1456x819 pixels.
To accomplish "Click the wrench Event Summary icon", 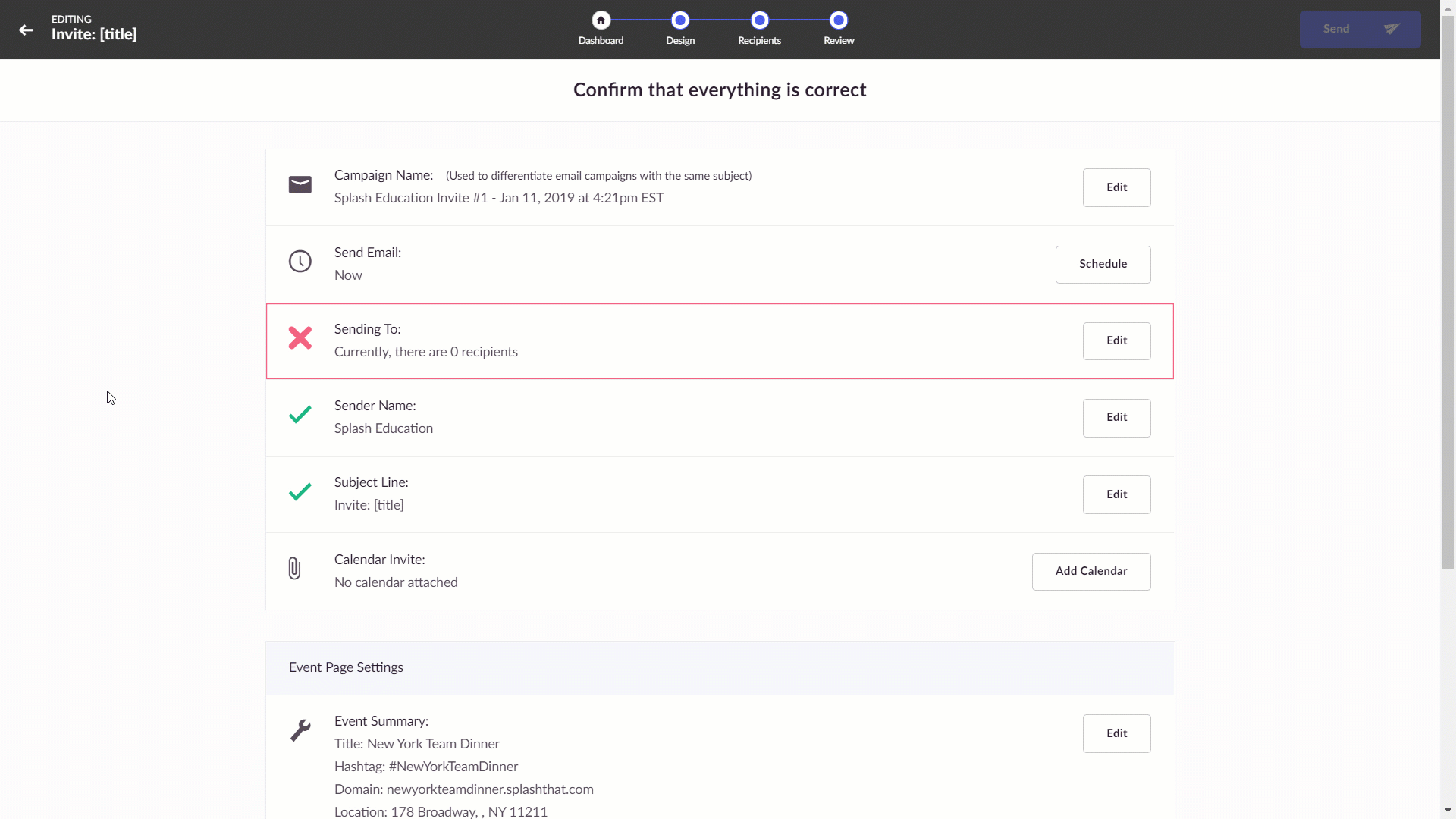I will pyautogui.click(x=300, y=730).
